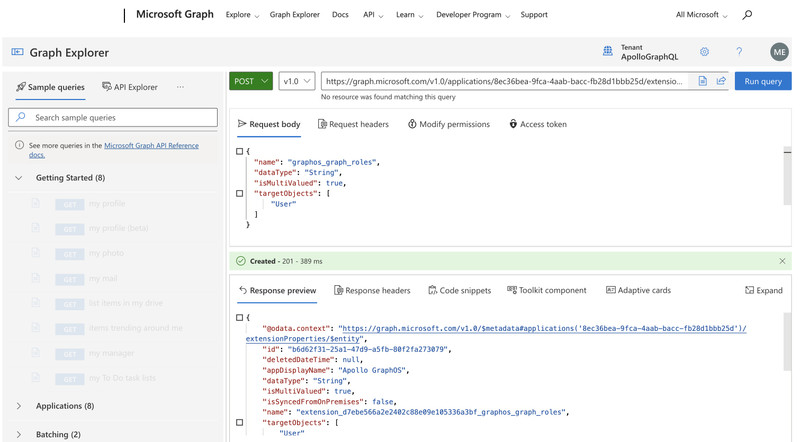This screenshot has height=442, width=800.
Task: Expand the Applications (8) section
Action: click(19, 406)
